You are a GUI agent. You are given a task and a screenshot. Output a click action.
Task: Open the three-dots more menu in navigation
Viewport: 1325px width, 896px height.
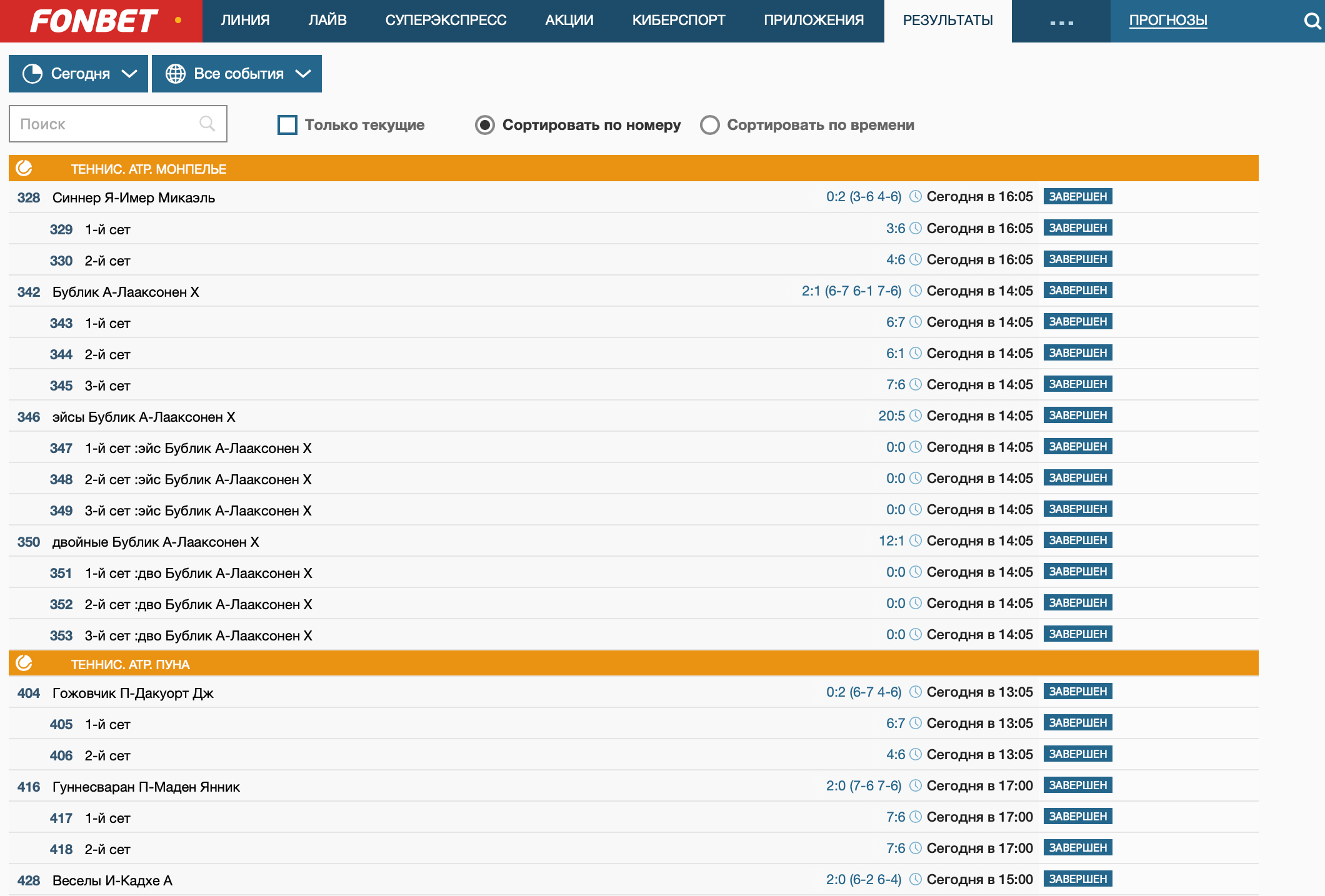pyautogui.click(x=1061, y=22)
